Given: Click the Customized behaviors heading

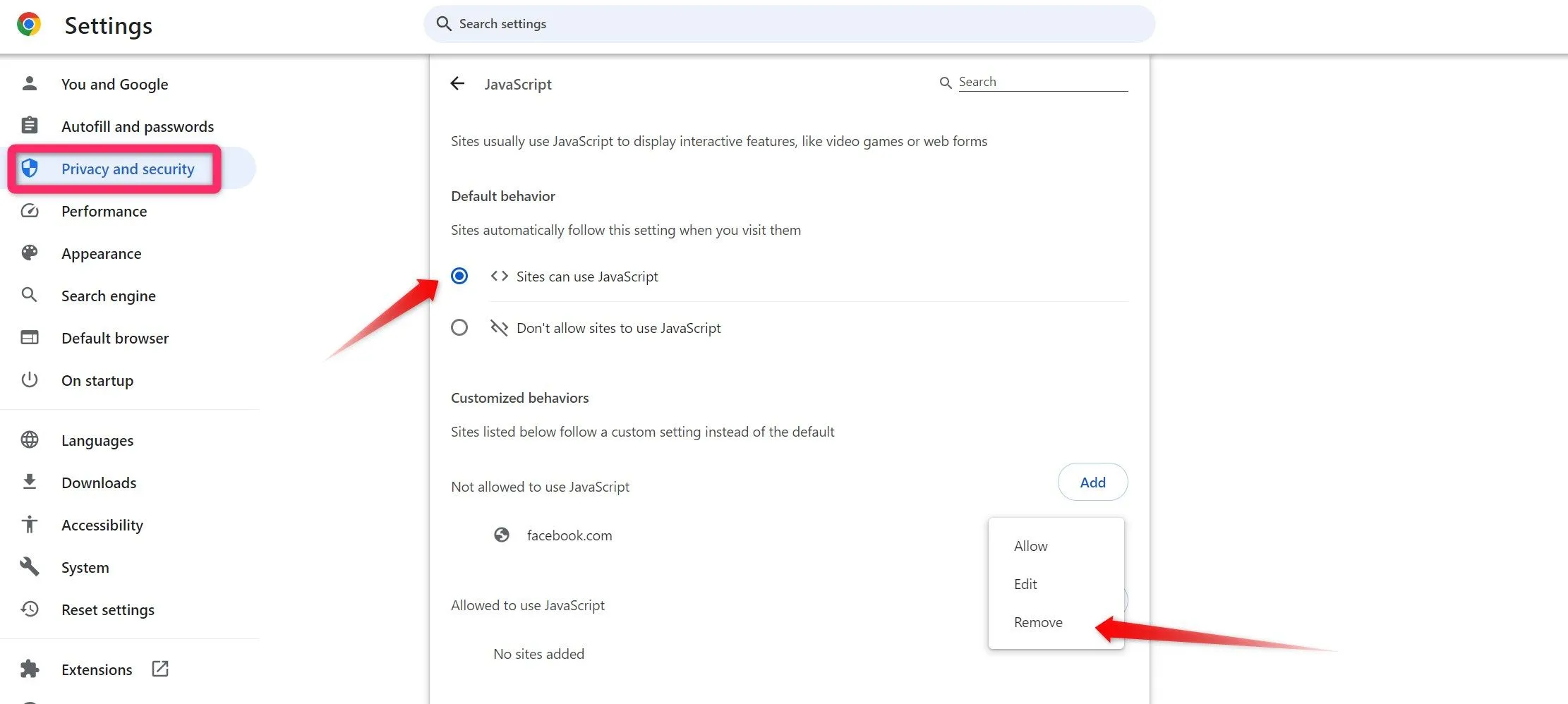Looking at the screenshot, I should click(x=519, y=398).
